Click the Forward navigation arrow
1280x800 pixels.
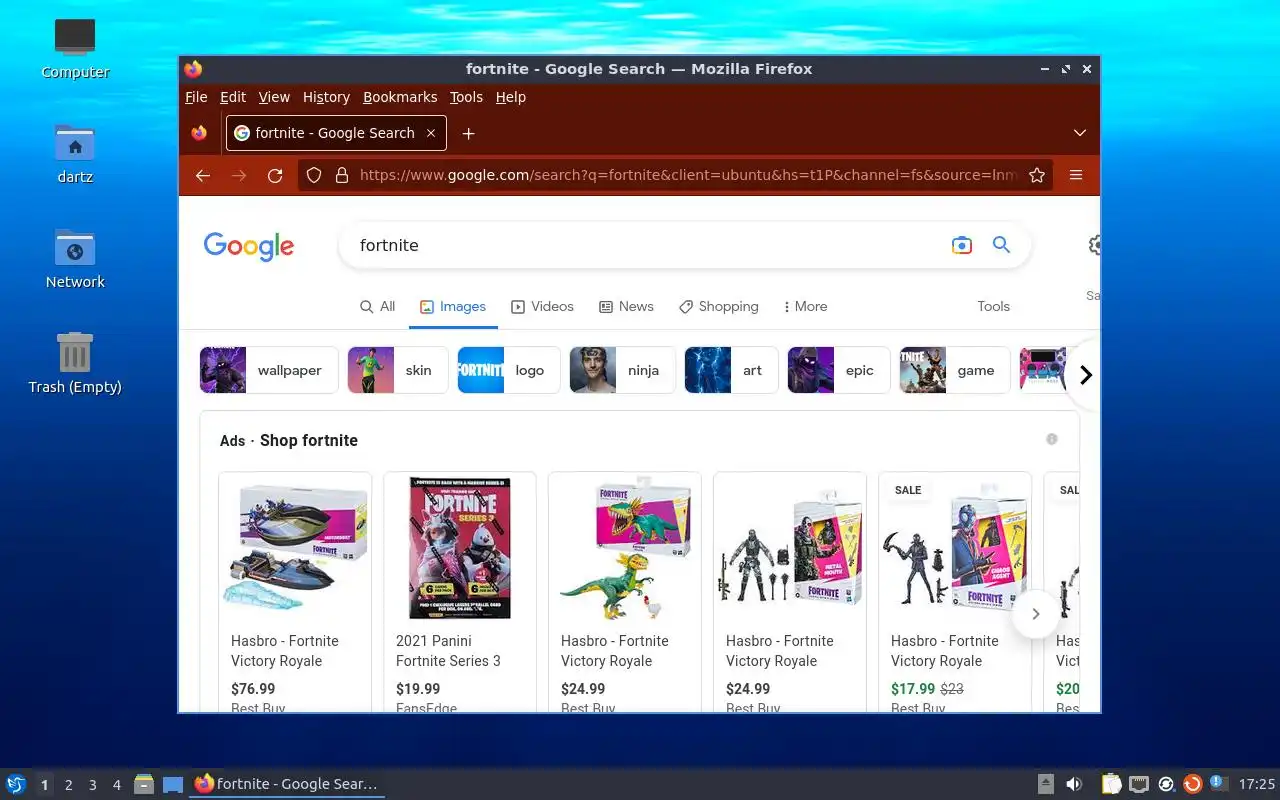click(x=239, y=175)
